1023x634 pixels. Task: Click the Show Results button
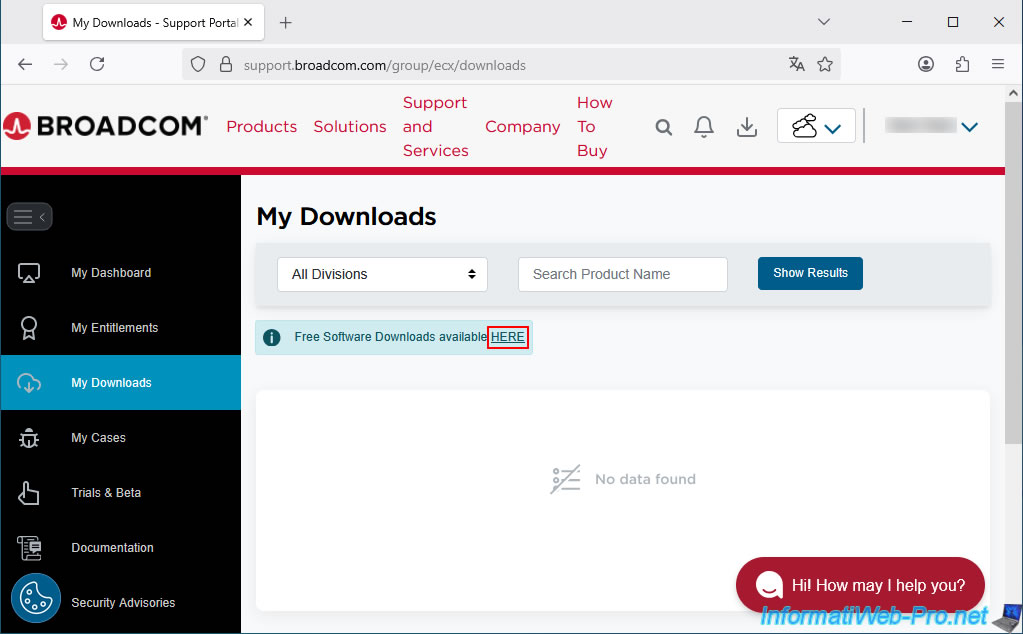810,273
